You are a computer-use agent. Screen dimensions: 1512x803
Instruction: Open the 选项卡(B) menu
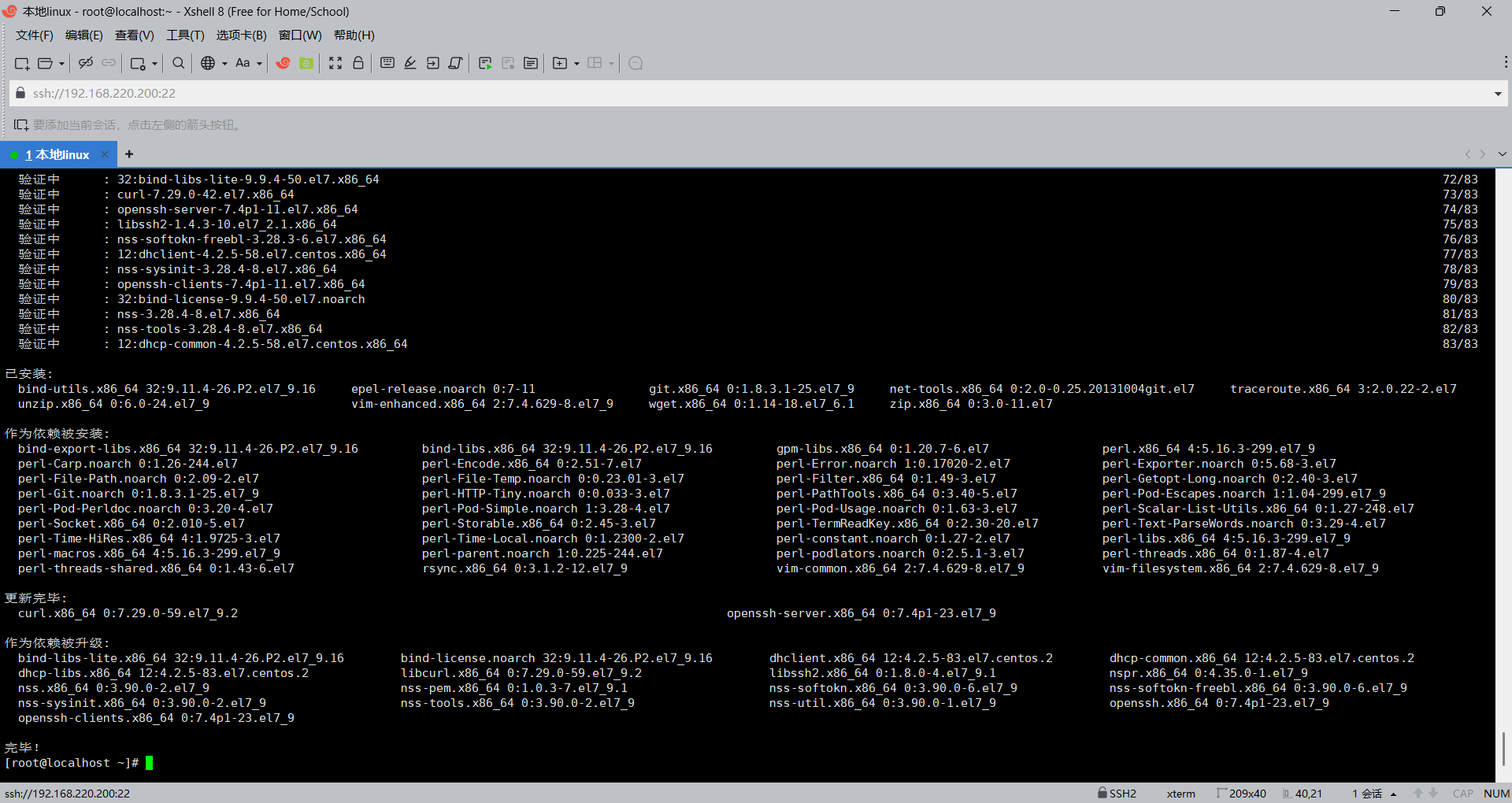[242, 35]
